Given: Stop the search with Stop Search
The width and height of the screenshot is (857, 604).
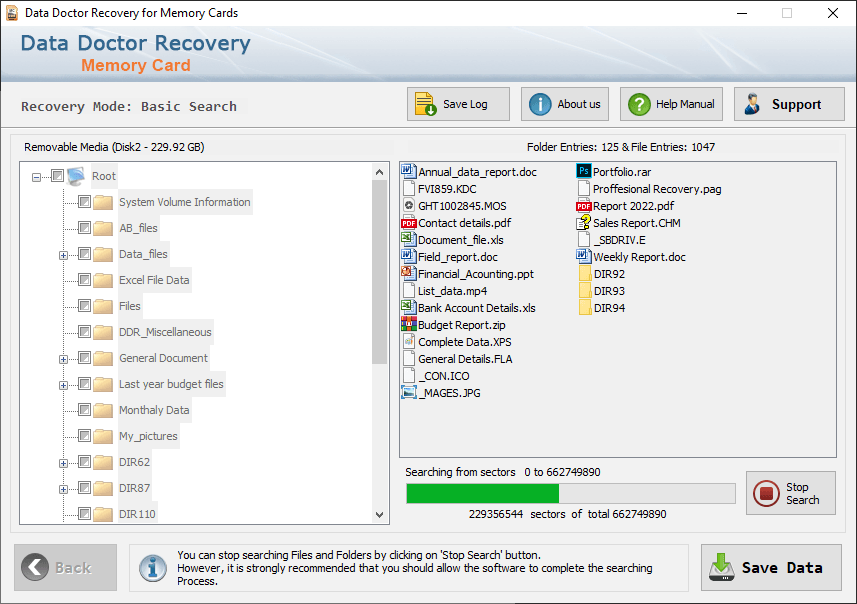Looking at the screenshot, I should 791,493.
